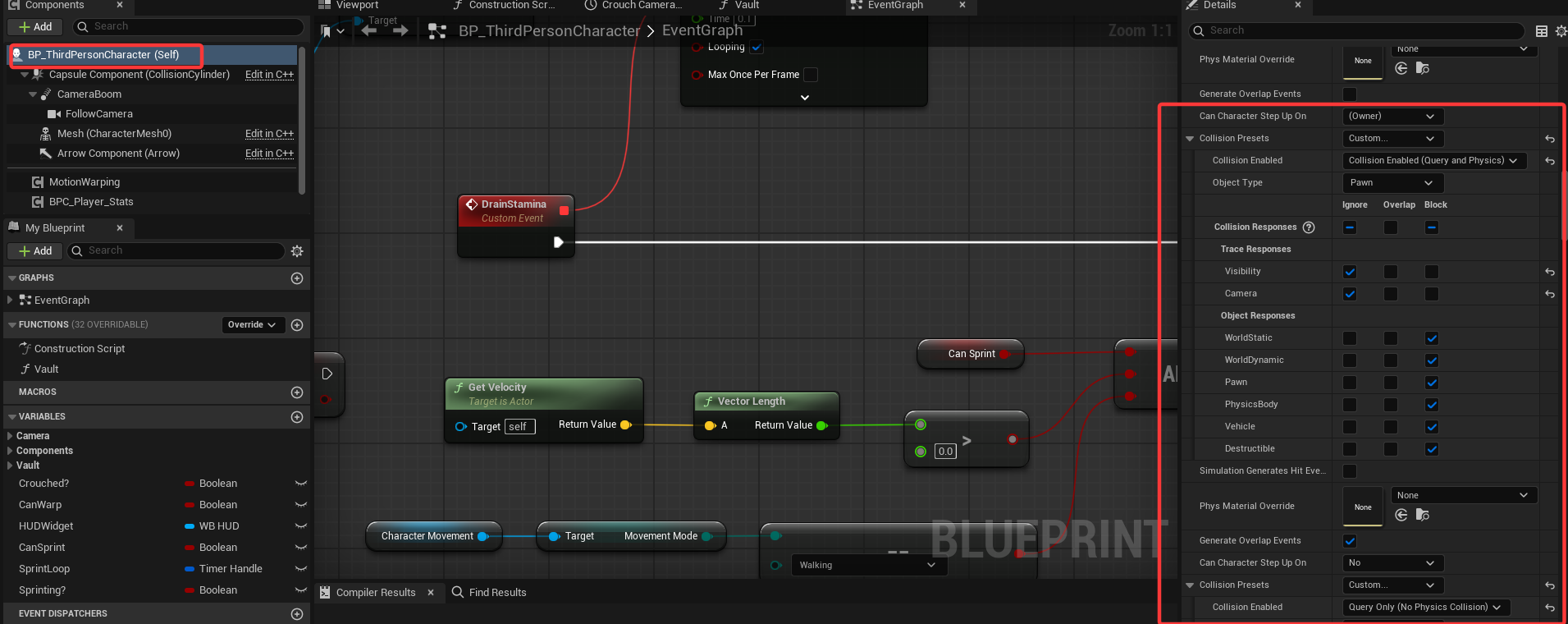Show Collision Responses help question icon
Image resolution: width=1568 pixels, height=624 pixels.
[x=1309, y=227]
